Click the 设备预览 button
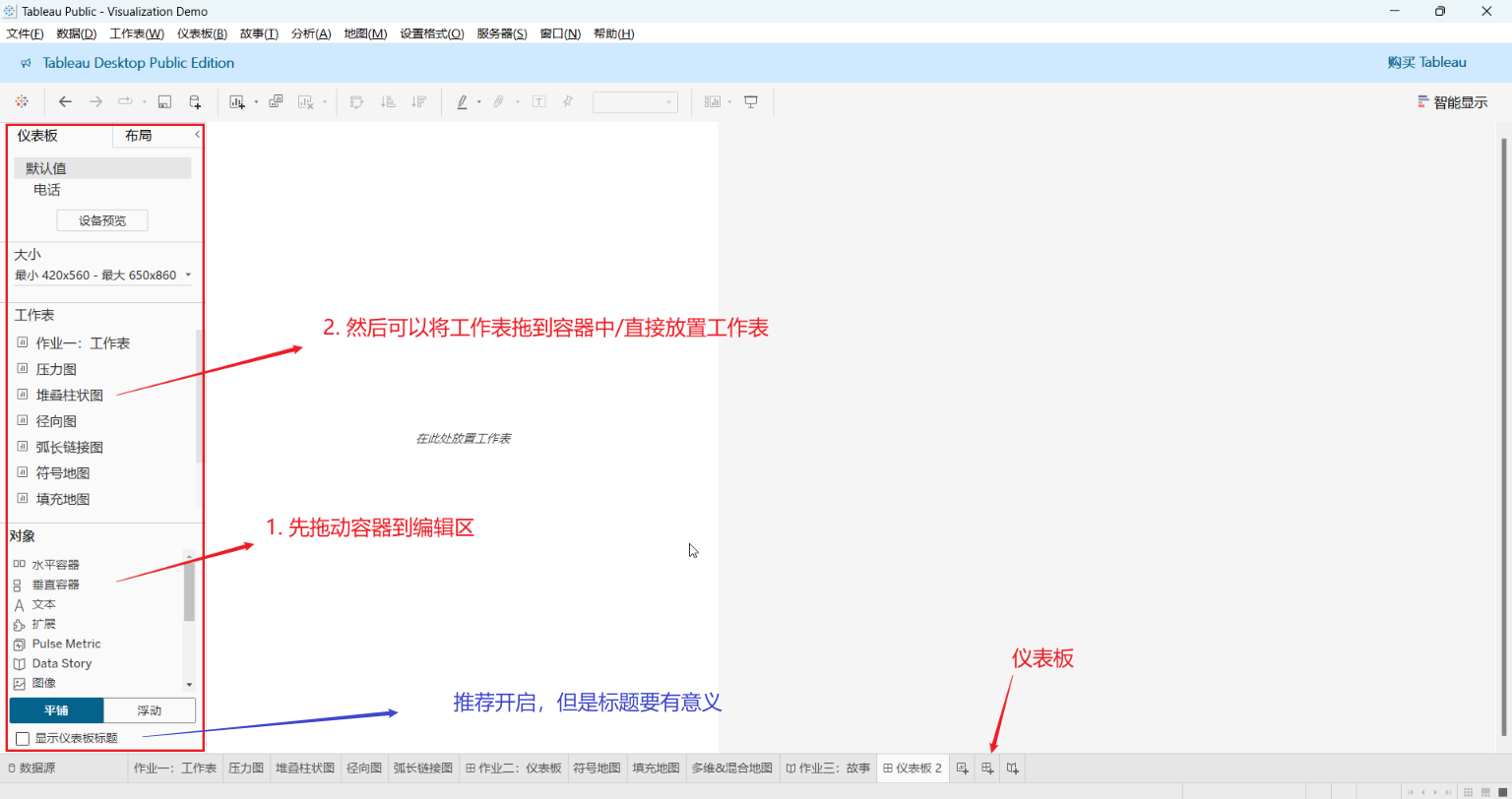The width and height of the screenshot is (1512, 799). click(x=102, y=220)
